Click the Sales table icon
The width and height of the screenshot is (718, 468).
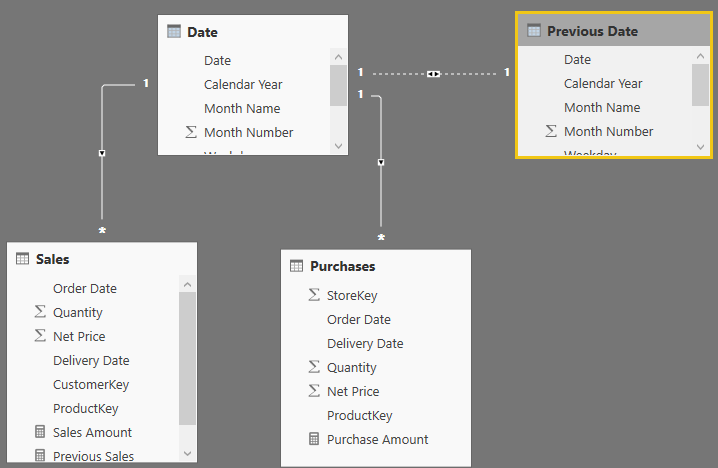coord(22,259)
